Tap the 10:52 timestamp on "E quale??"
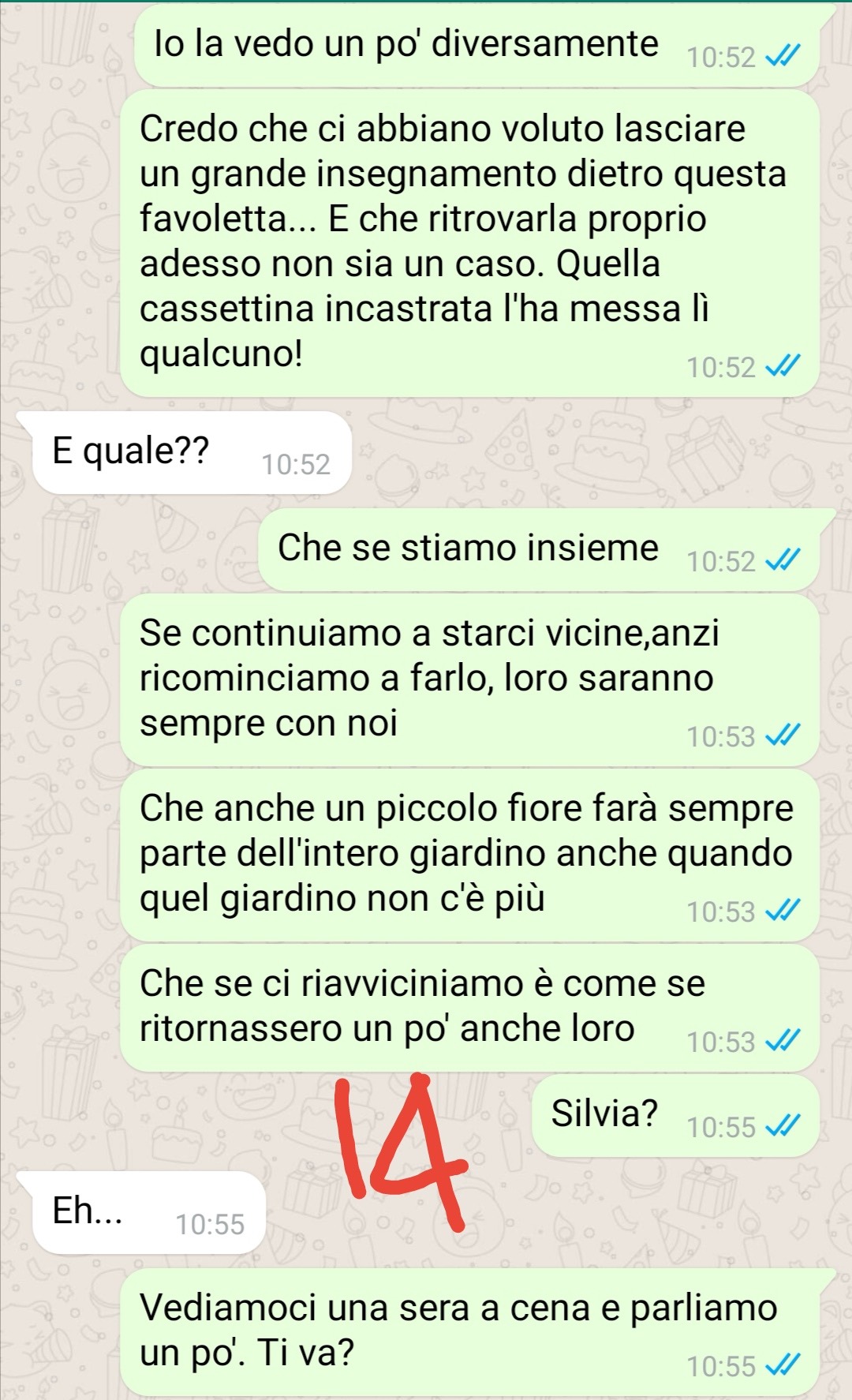The image size is (852, 1400). (x=296, y=464)
